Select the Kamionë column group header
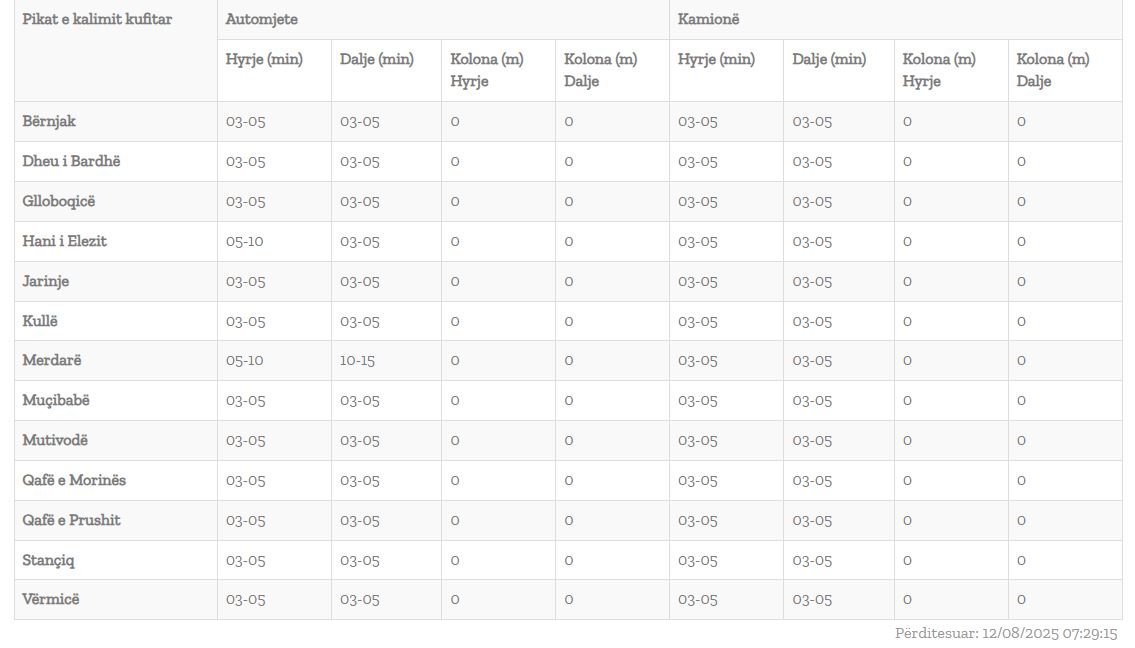 [708, 19]
